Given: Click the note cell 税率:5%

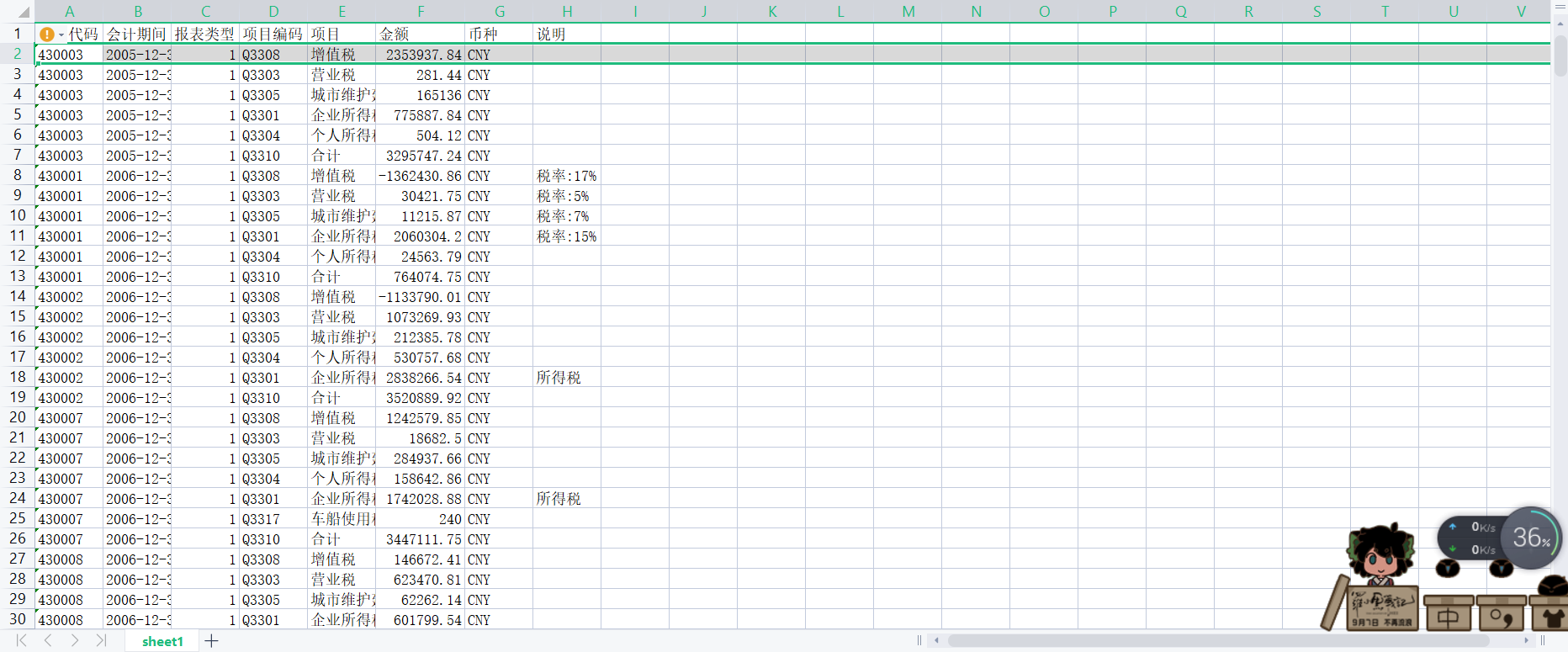Looking at the screenshot, I should pyautogui.click(x=567, y=196).
